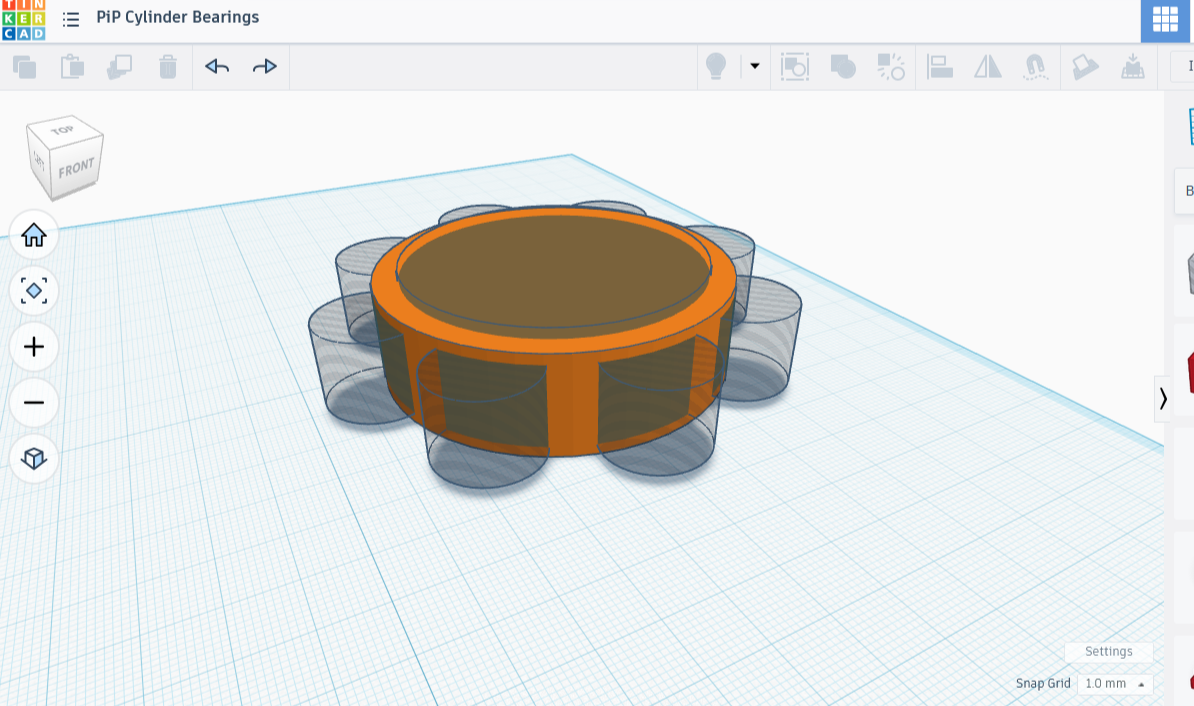Screen dimensions: 1194x706
Task: Click the TOP face of view cube
Action: click(x=64, y=129)
